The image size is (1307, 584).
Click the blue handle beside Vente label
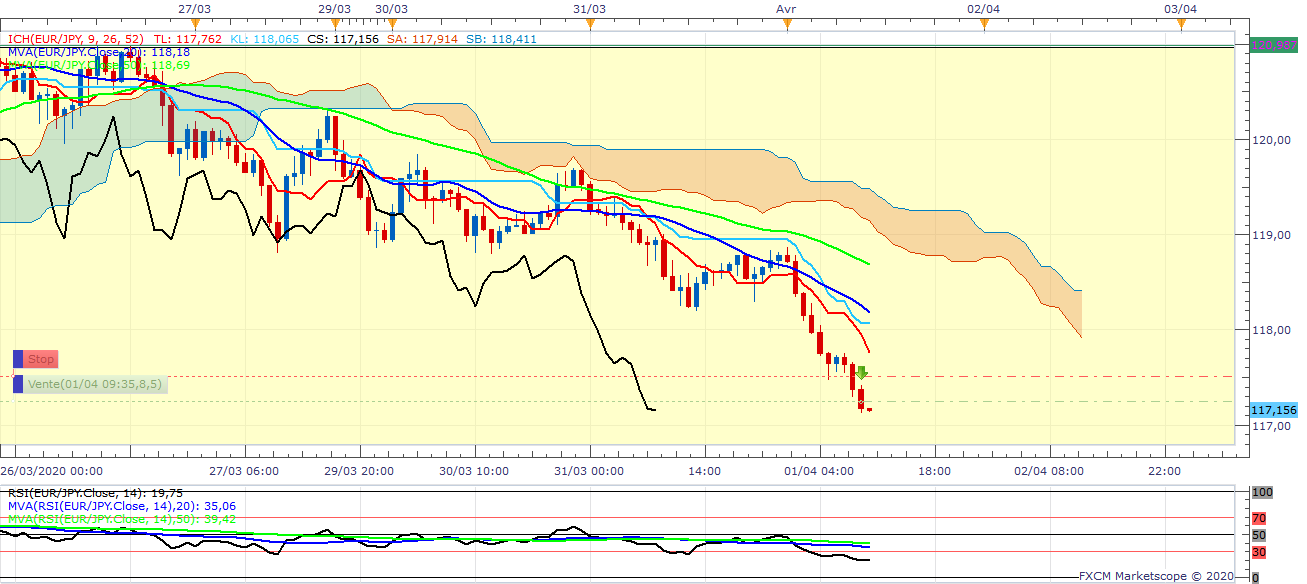(18, 384)
